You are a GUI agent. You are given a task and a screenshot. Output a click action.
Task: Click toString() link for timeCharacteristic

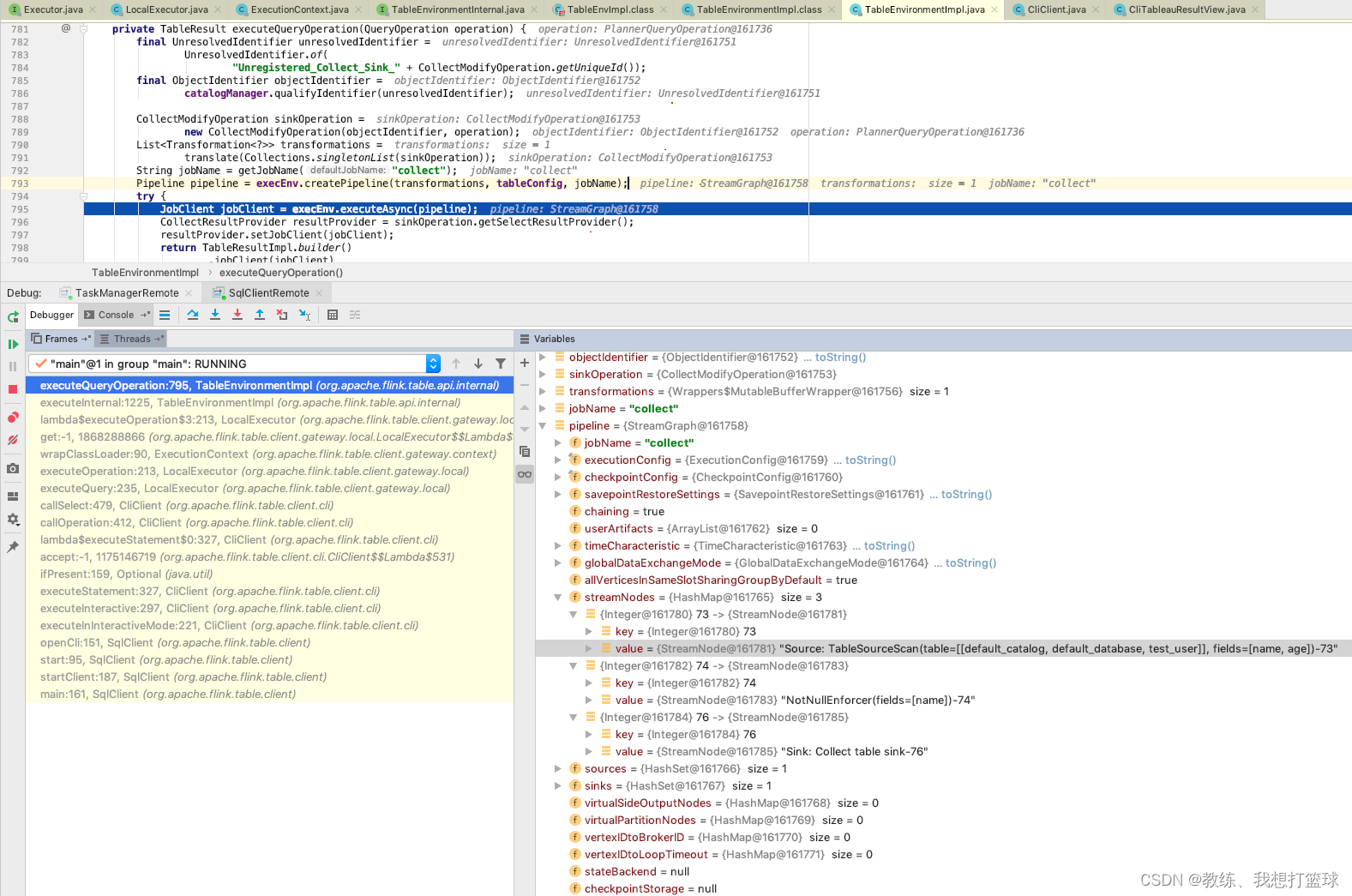click(889, 546)
